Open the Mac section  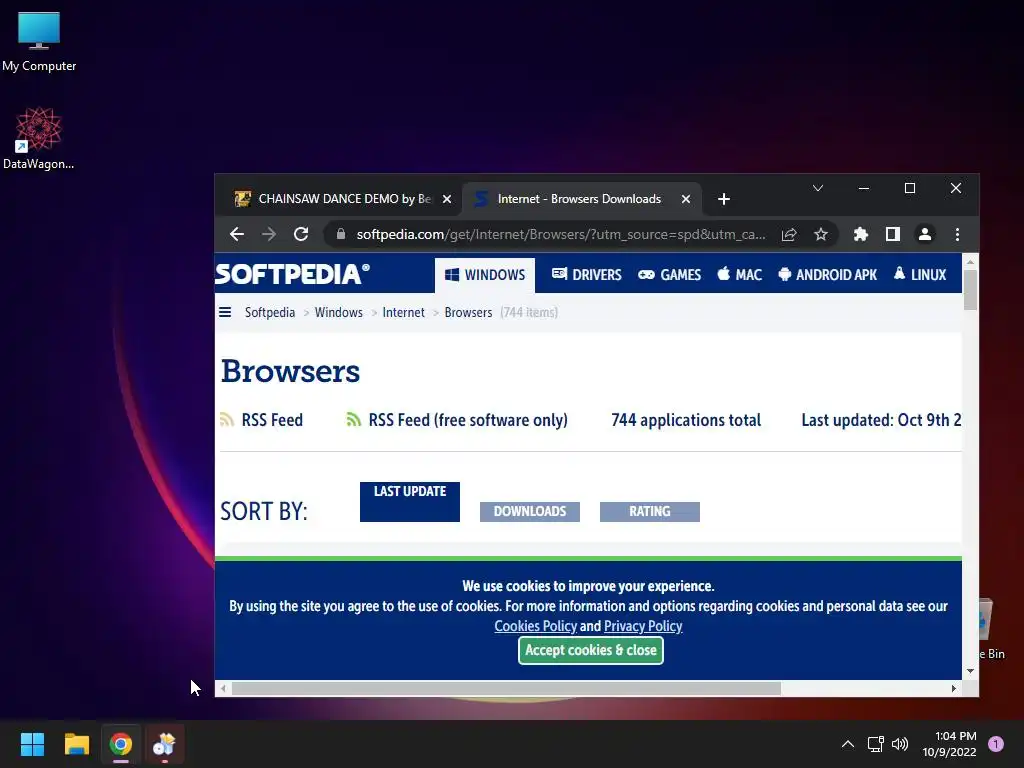click(740, 275)
